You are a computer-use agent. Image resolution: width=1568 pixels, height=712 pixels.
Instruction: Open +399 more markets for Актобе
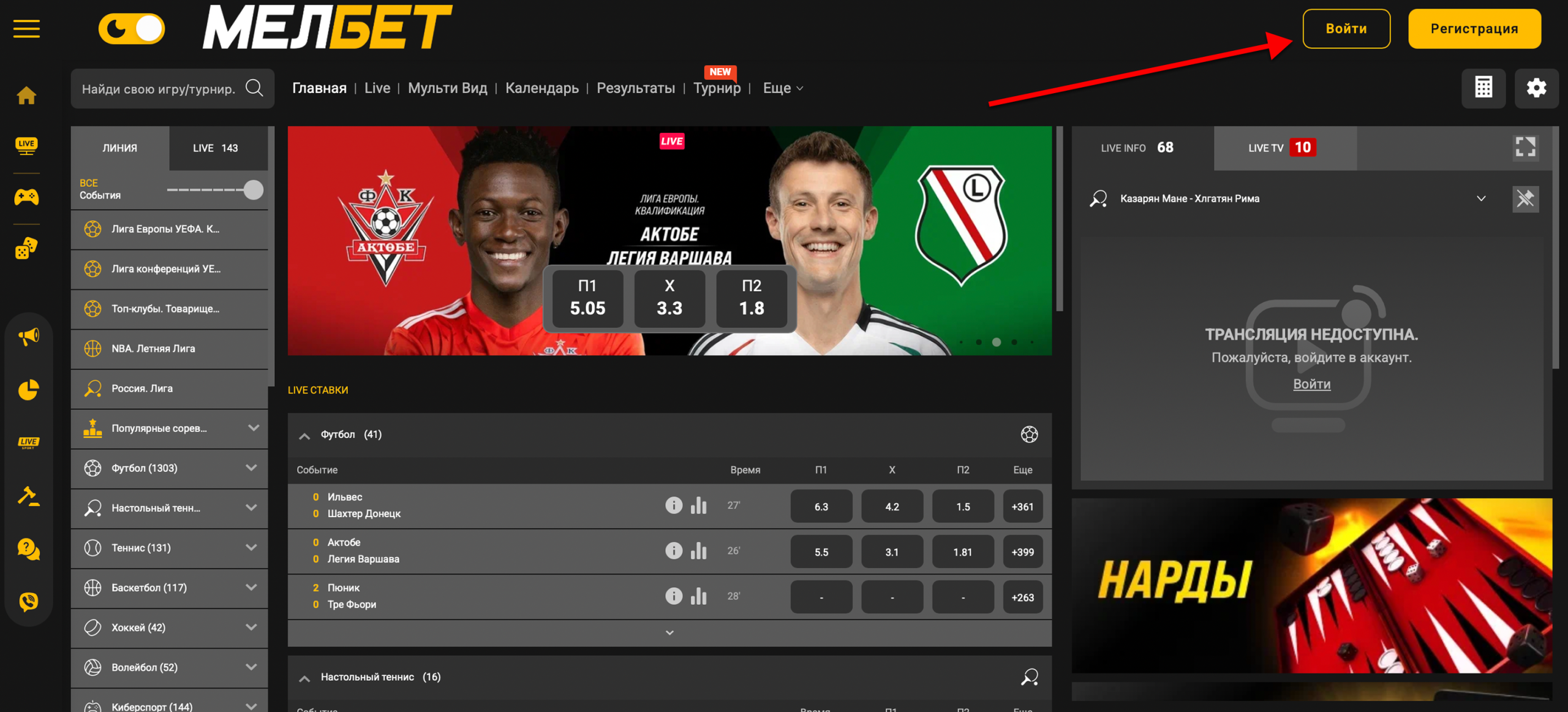click(1022, 551)
